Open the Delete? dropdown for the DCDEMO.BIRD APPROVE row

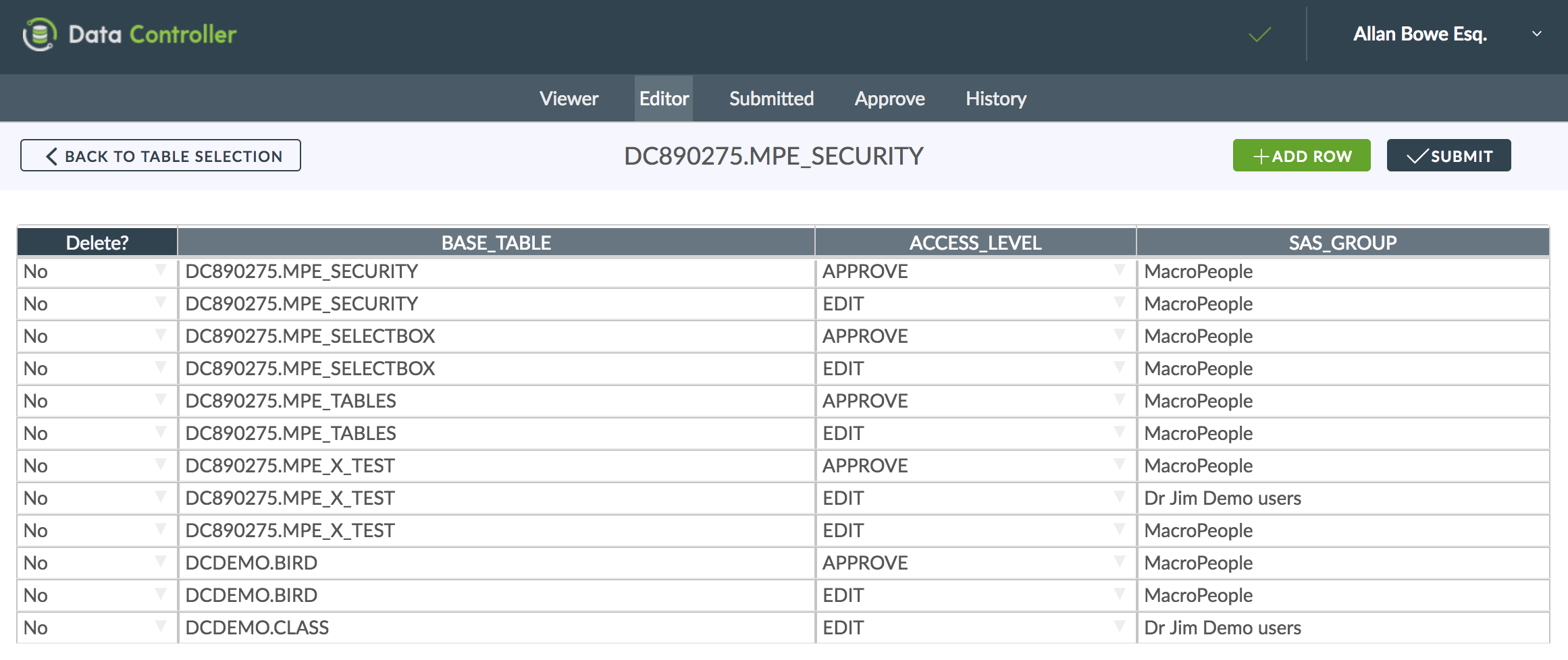(161, 562)
